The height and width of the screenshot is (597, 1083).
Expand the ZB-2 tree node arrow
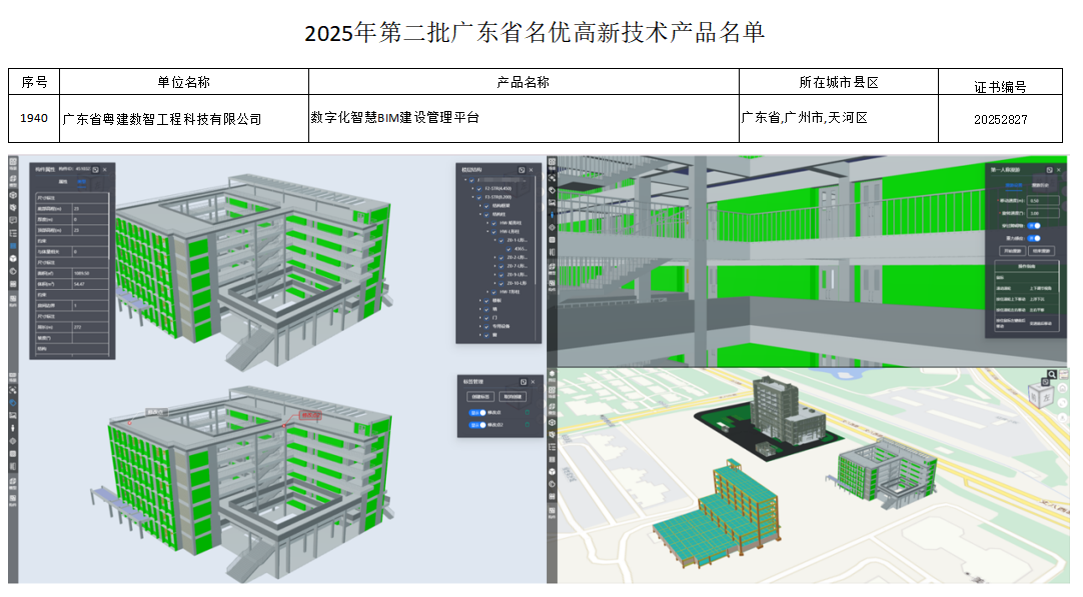click(497, 258)
